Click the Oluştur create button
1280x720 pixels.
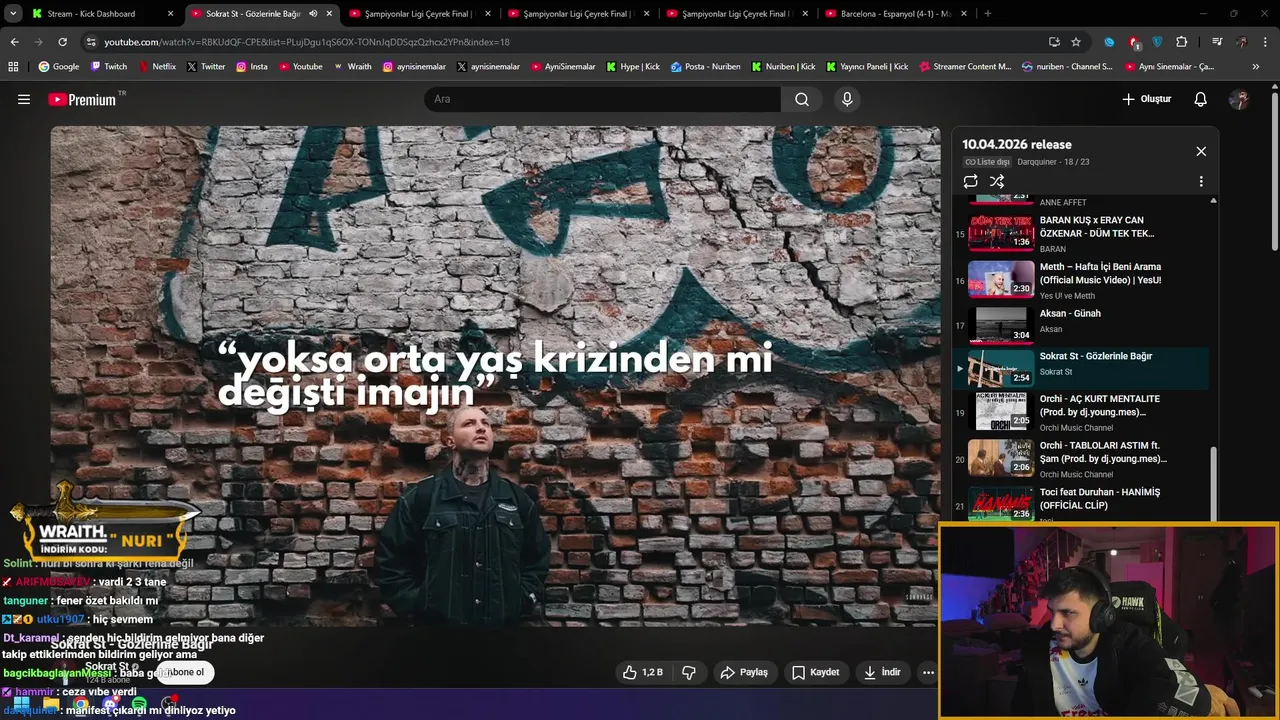[x=1146, y=99]
